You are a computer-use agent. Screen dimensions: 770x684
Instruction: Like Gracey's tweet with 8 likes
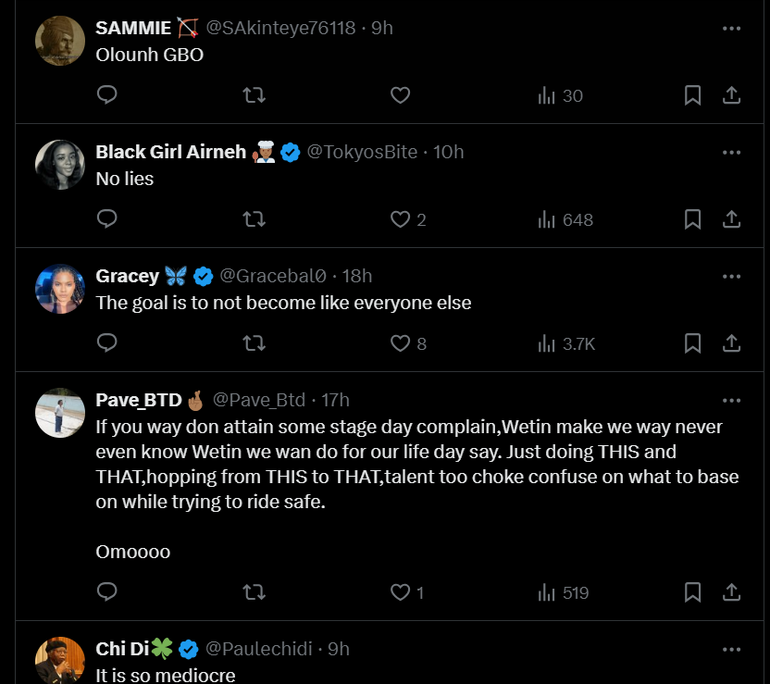pyautogui.click(x=400, y=343)
